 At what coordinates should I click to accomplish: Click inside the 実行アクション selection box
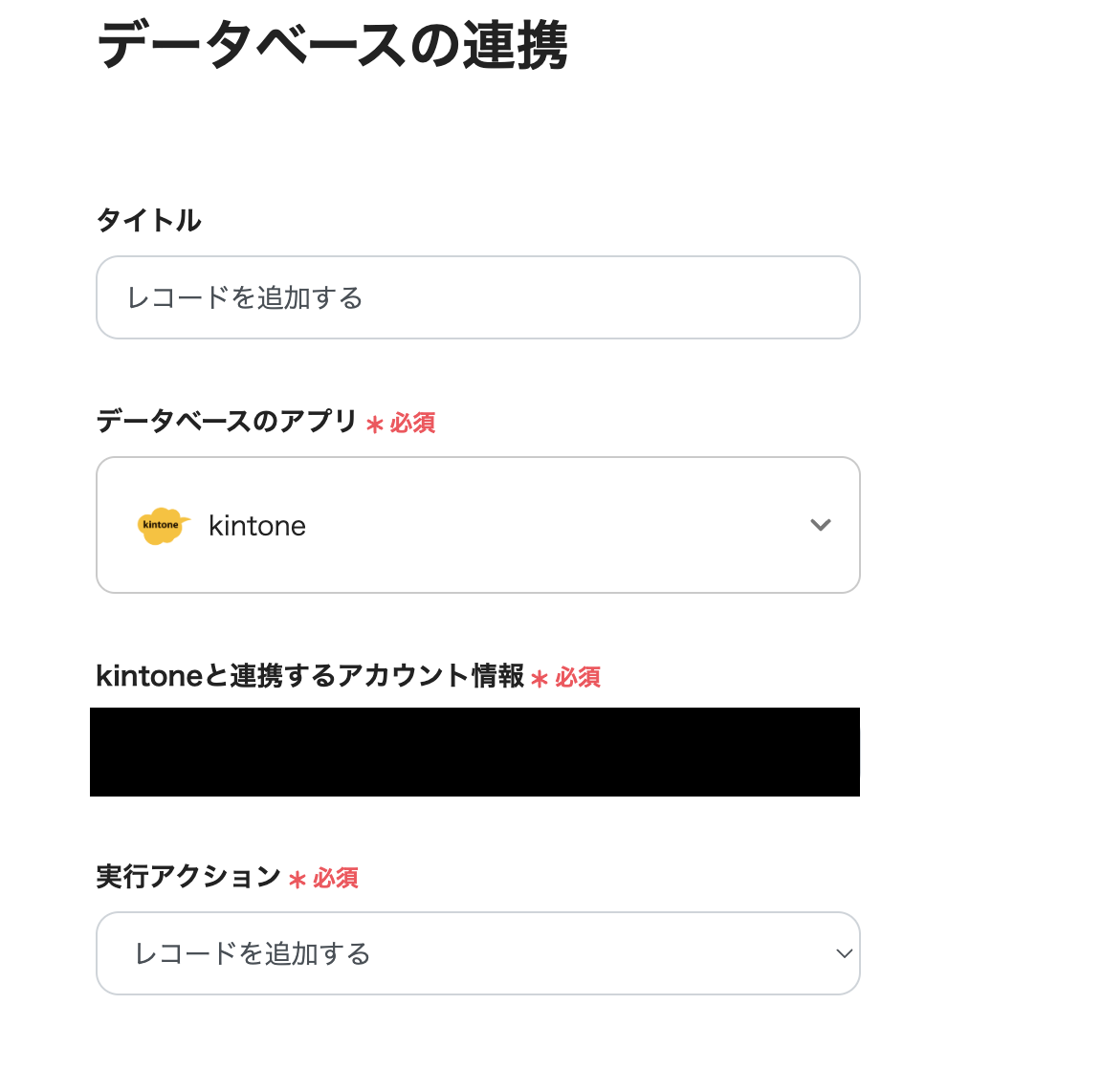coord(478,953)
